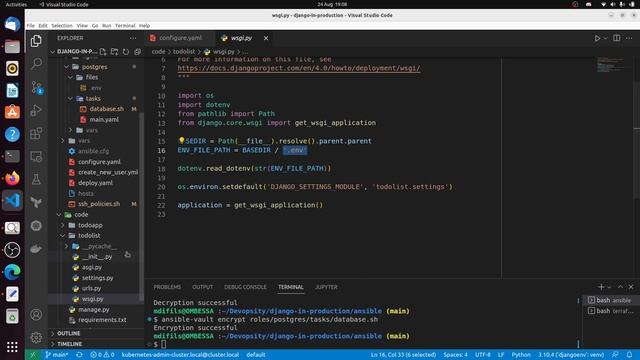Open database.sh in the file tree

pyautogui.click(x=106, y=109)
